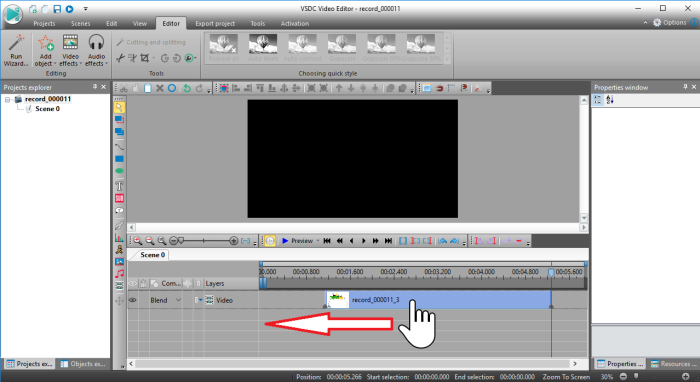The width and height of the screenshot is (700, 382).
Task: Open Video effects menu
Action: (x=70, y=50)
